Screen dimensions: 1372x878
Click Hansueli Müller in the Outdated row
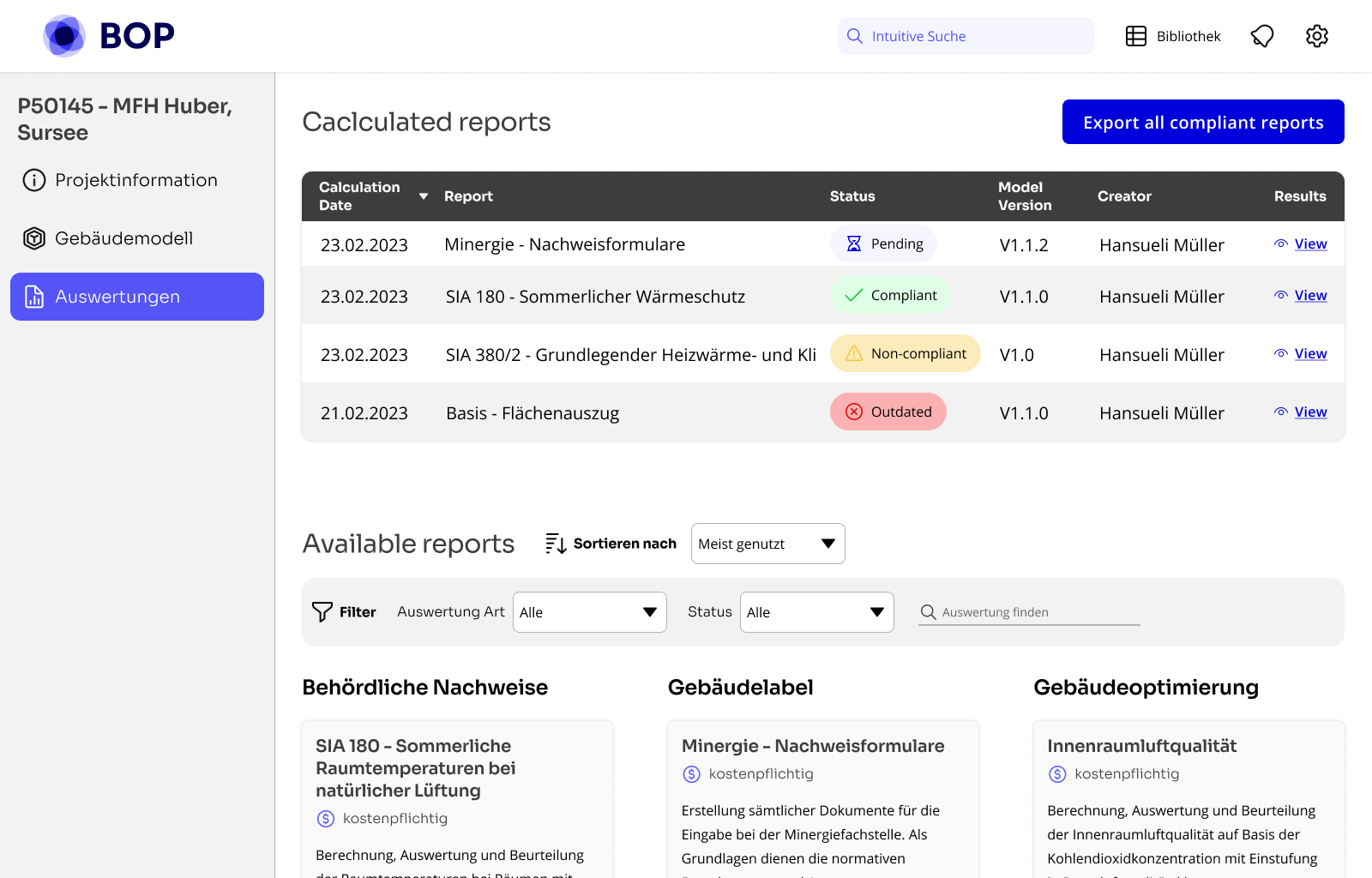point(1162,413)
